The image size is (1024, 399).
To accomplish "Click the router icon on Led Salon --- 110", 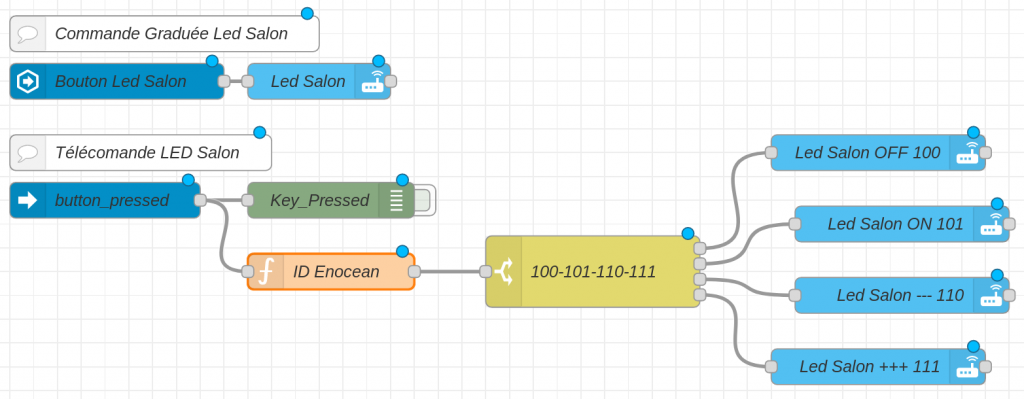I will [x=991, y=295].
